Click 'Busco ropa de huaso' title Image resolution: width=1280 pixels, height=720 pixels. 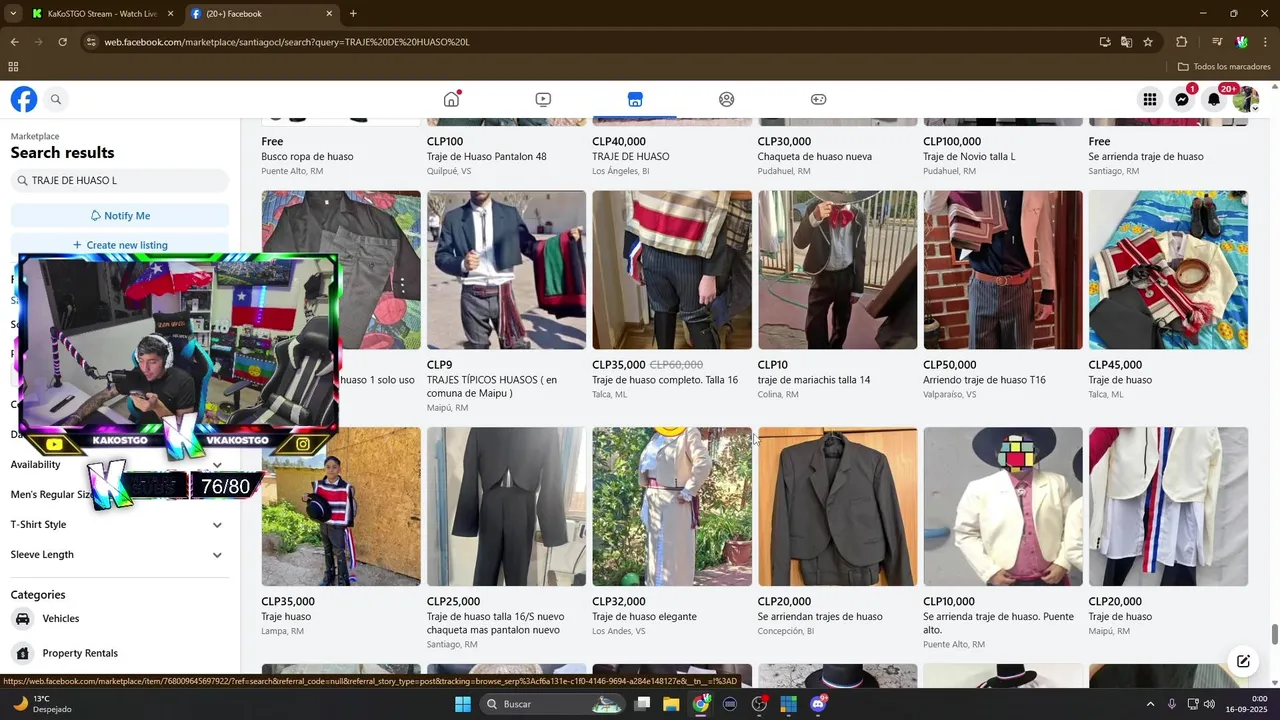[x=307, y=157]
